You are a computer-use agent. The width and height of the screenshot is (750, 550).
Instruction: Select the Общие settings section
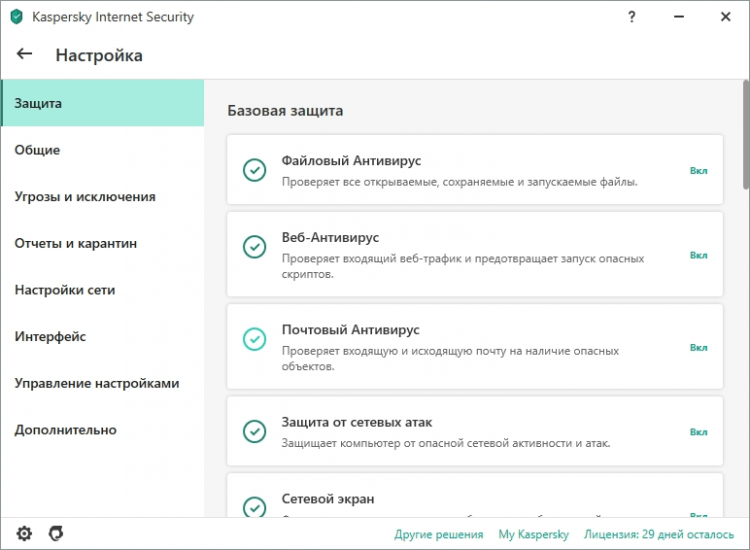pyautogui.click(x=37, y=150)
